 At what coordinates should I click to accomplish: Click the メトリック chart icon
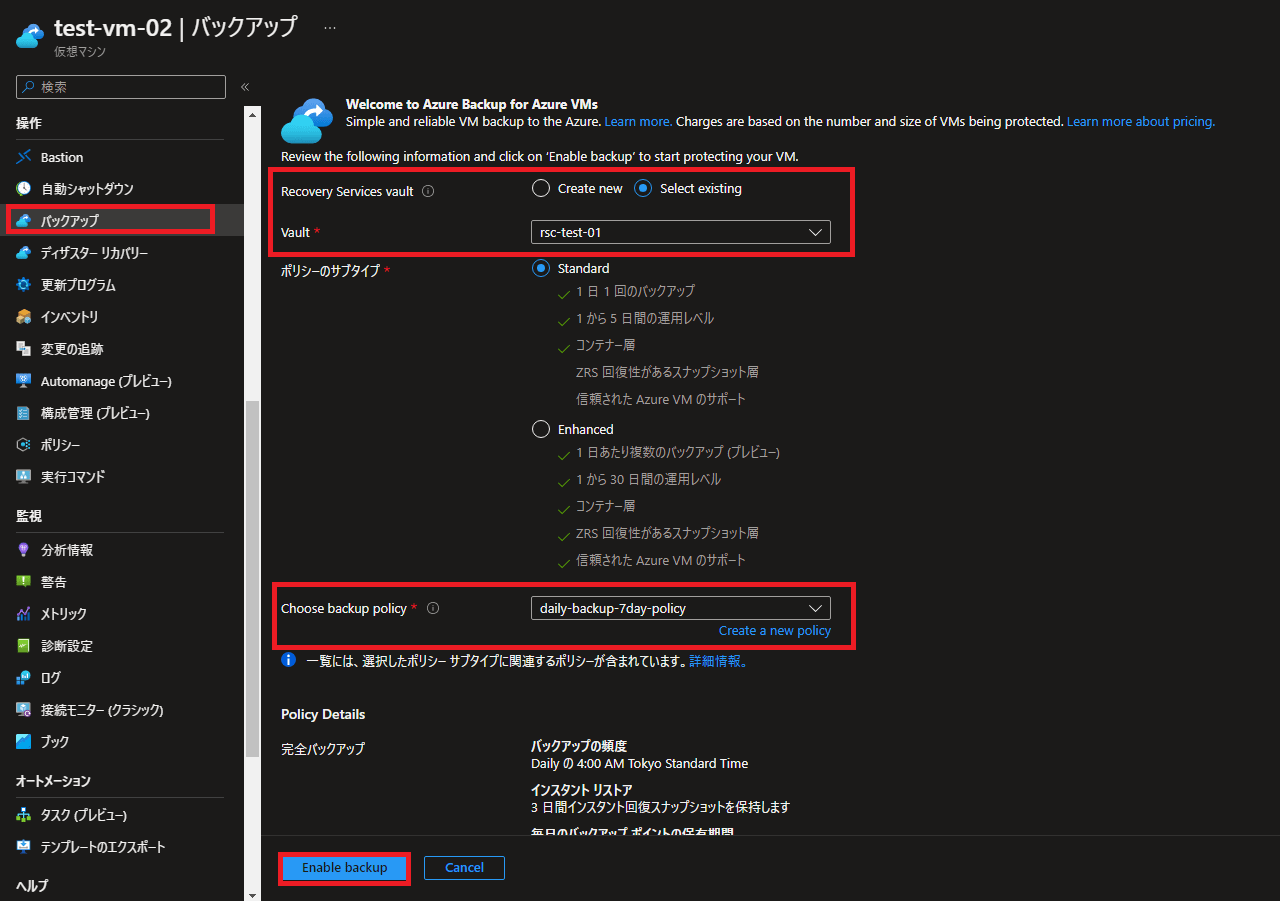click(x=24, y=614)
